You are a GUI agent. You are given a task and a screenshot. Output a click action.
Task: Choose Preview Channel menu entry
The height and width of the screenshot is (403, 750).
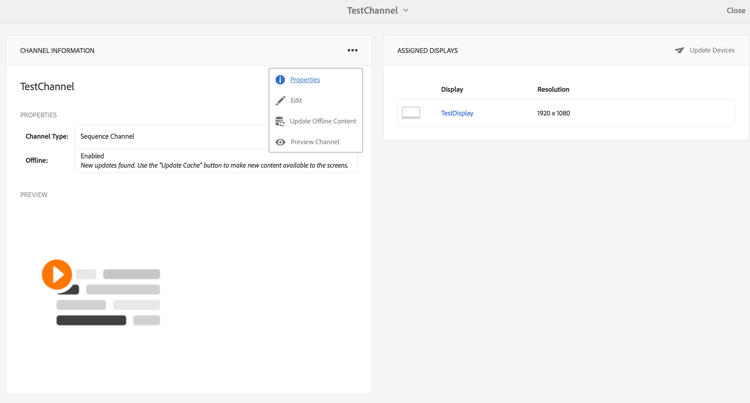coord(315,142)
